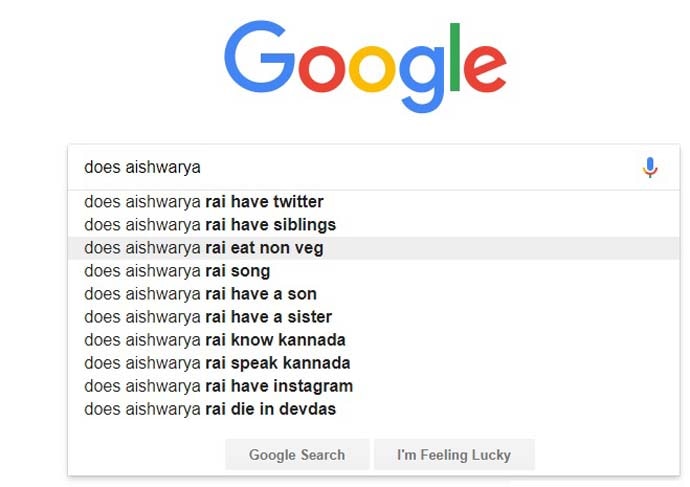
Task: Choose suggestion 'rai have a son'
Action: pos(201,294)
